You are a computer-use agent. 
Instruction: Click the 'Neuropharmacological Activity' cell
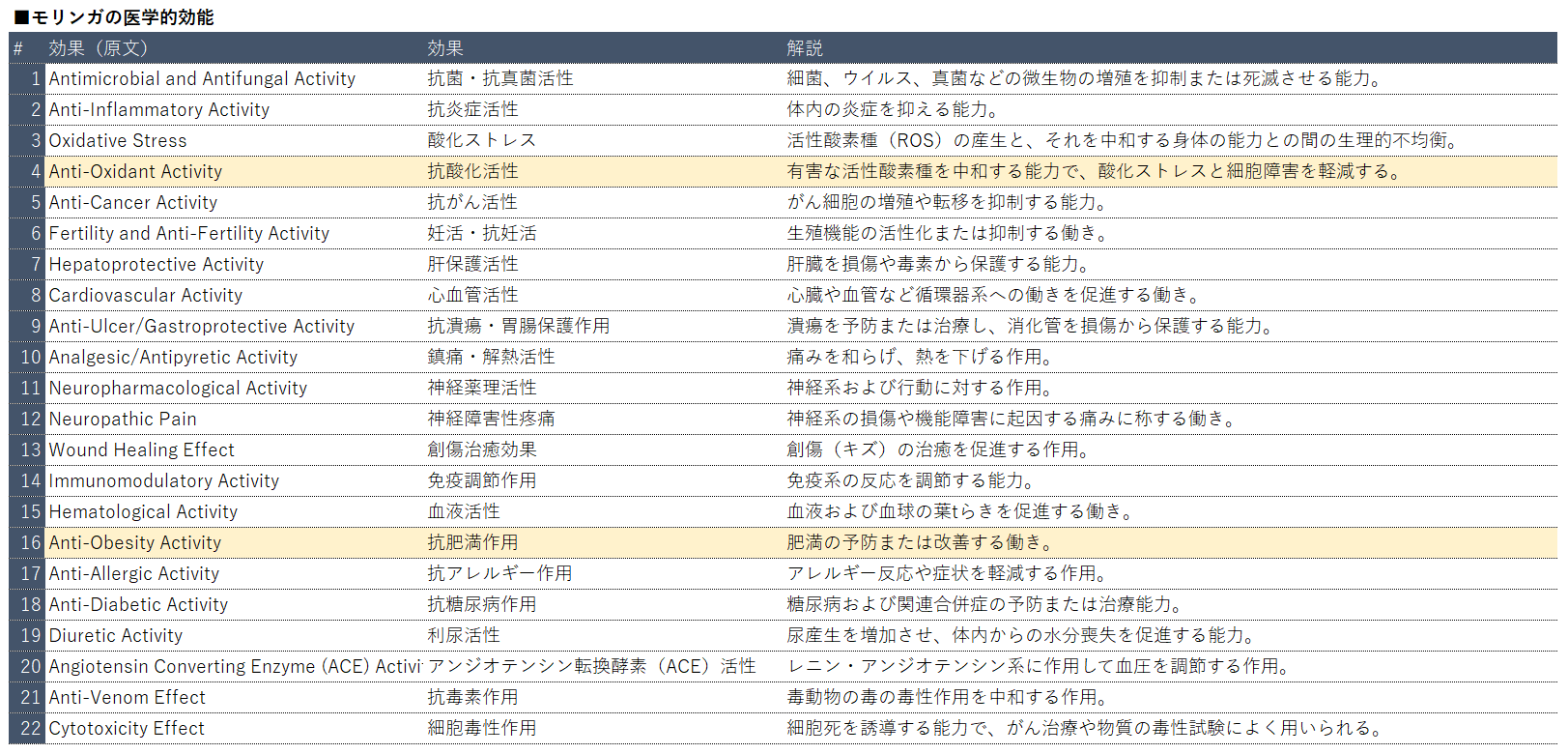[235, 389]
